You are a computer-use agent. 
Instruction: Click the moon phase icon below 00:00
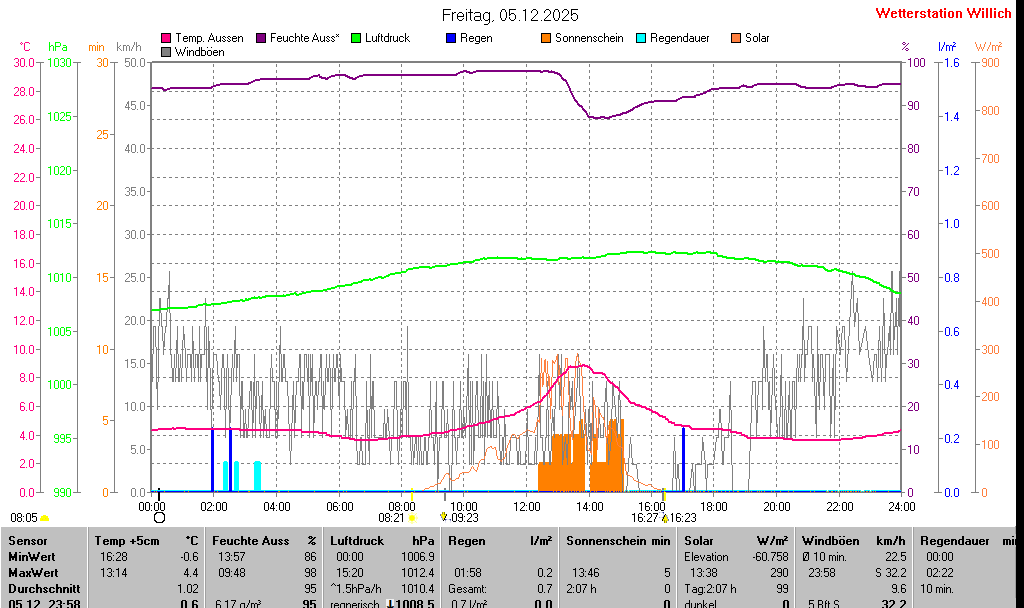pyautogui.click(x=159, y=517)
